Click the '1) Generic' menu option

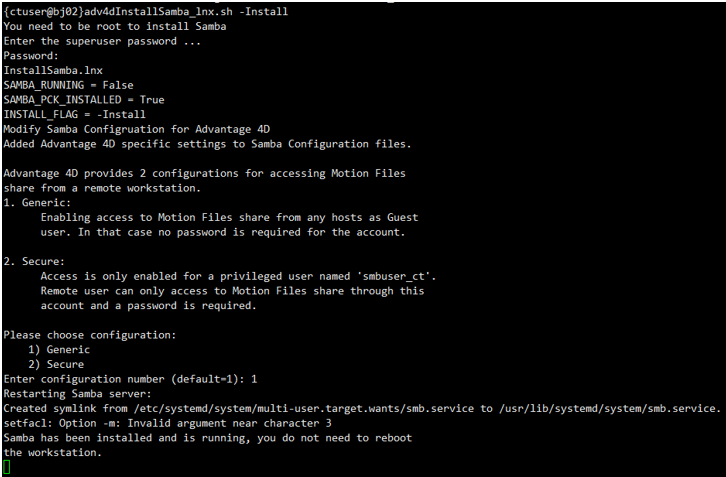point(62,349)
